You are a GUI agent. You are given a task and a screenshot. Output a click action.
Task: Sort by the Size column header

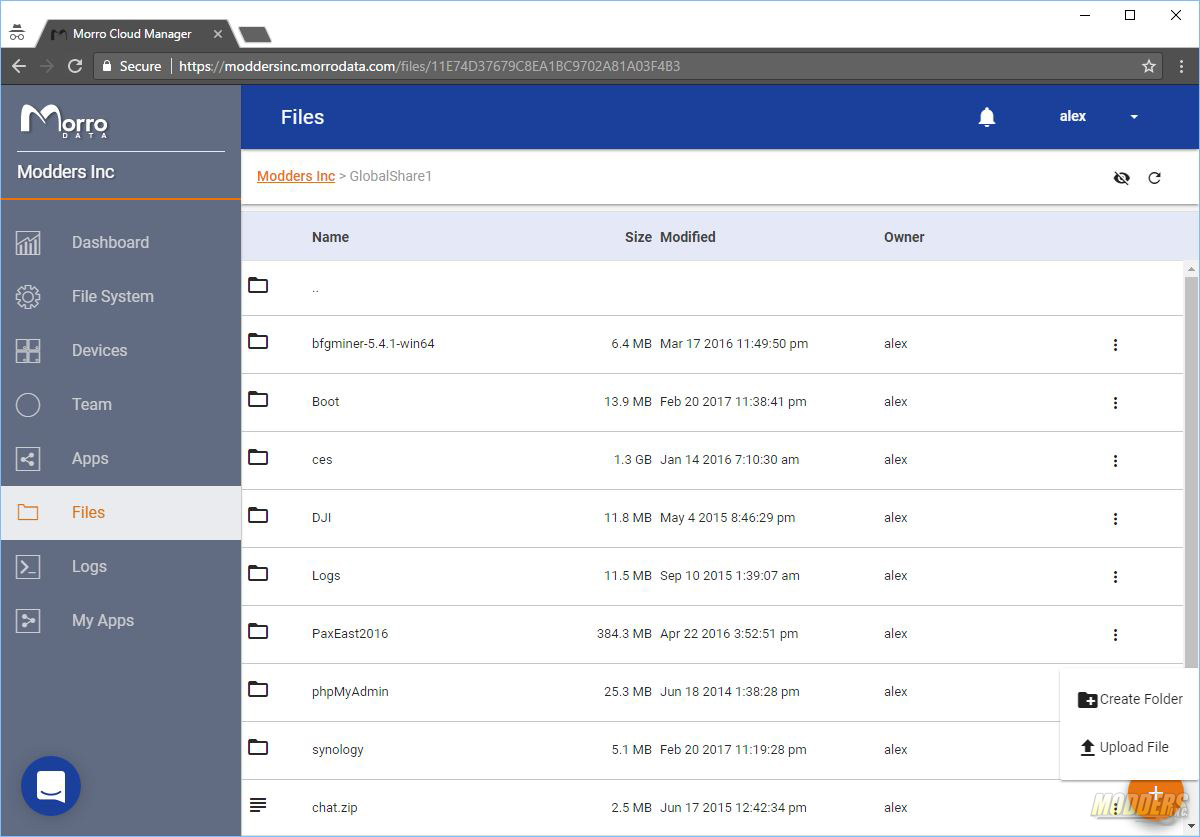pos(638,237)
